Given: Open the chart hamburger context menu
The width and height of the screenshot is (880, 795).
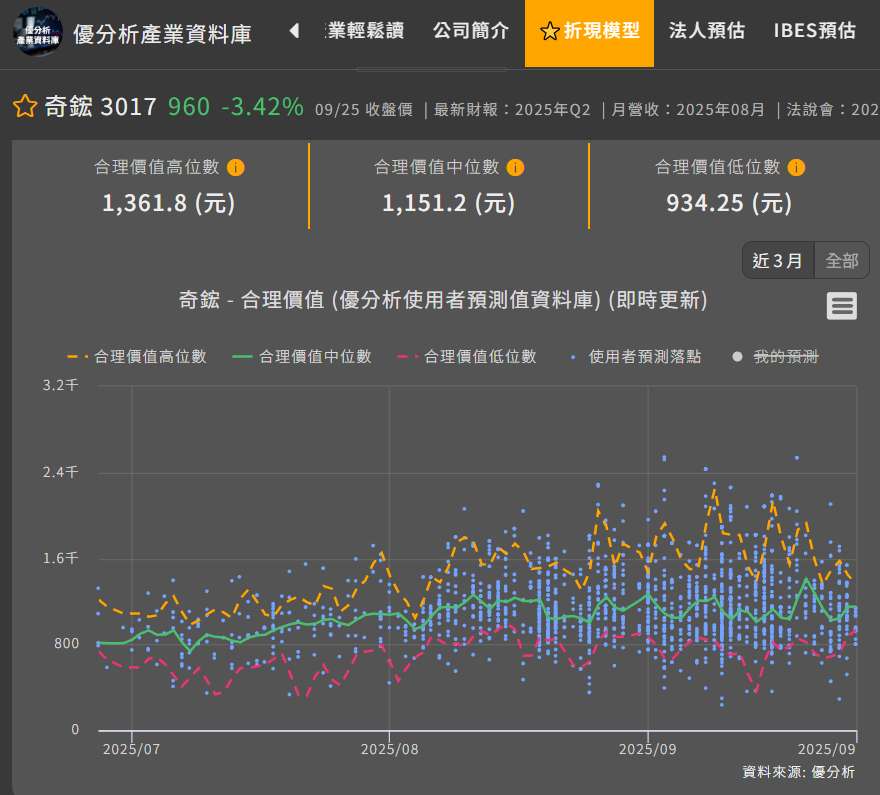Looking at the screenshot, I should 842,306.
